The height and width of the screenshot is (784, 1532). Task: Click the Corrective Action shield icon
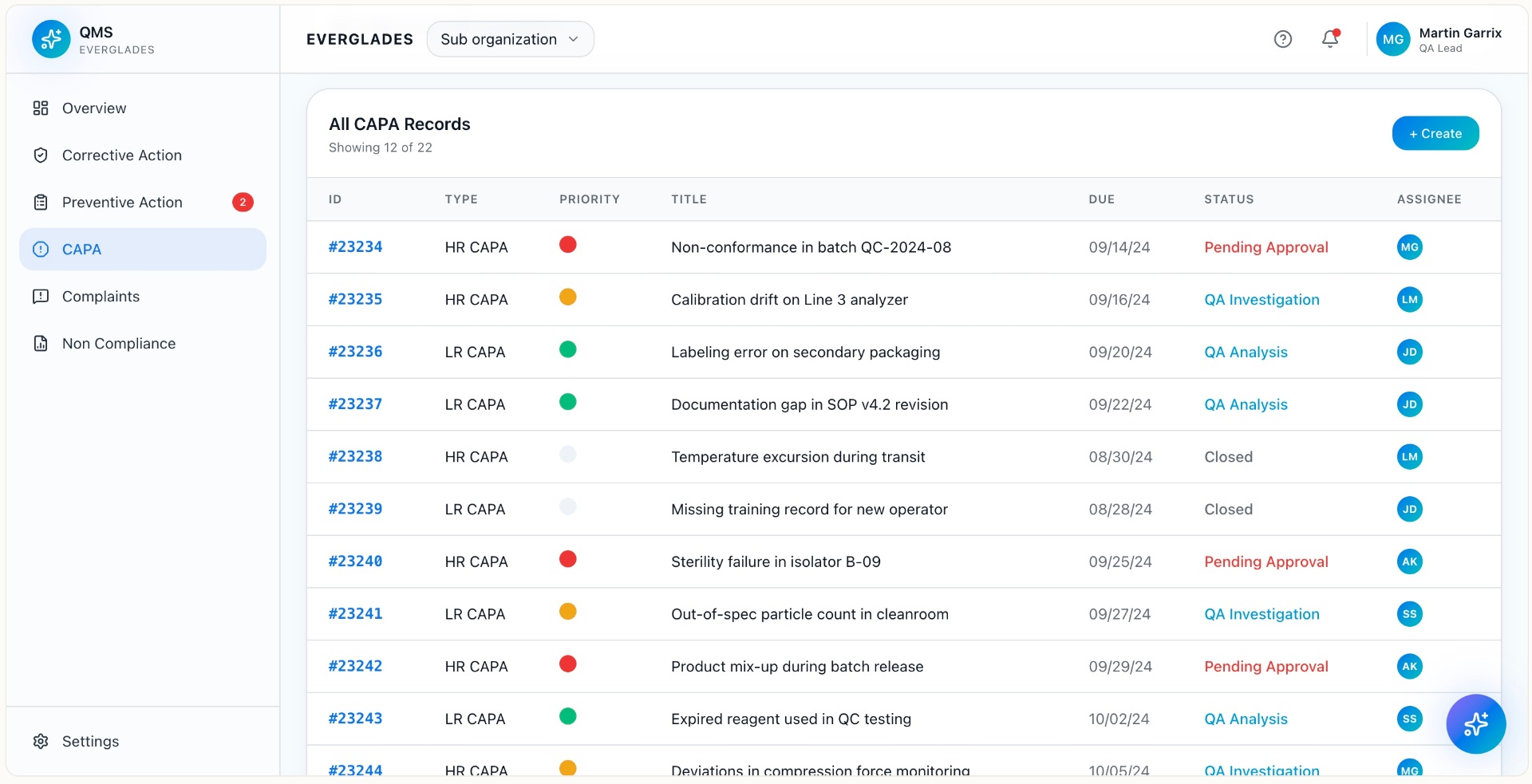[x=41, y=156]
